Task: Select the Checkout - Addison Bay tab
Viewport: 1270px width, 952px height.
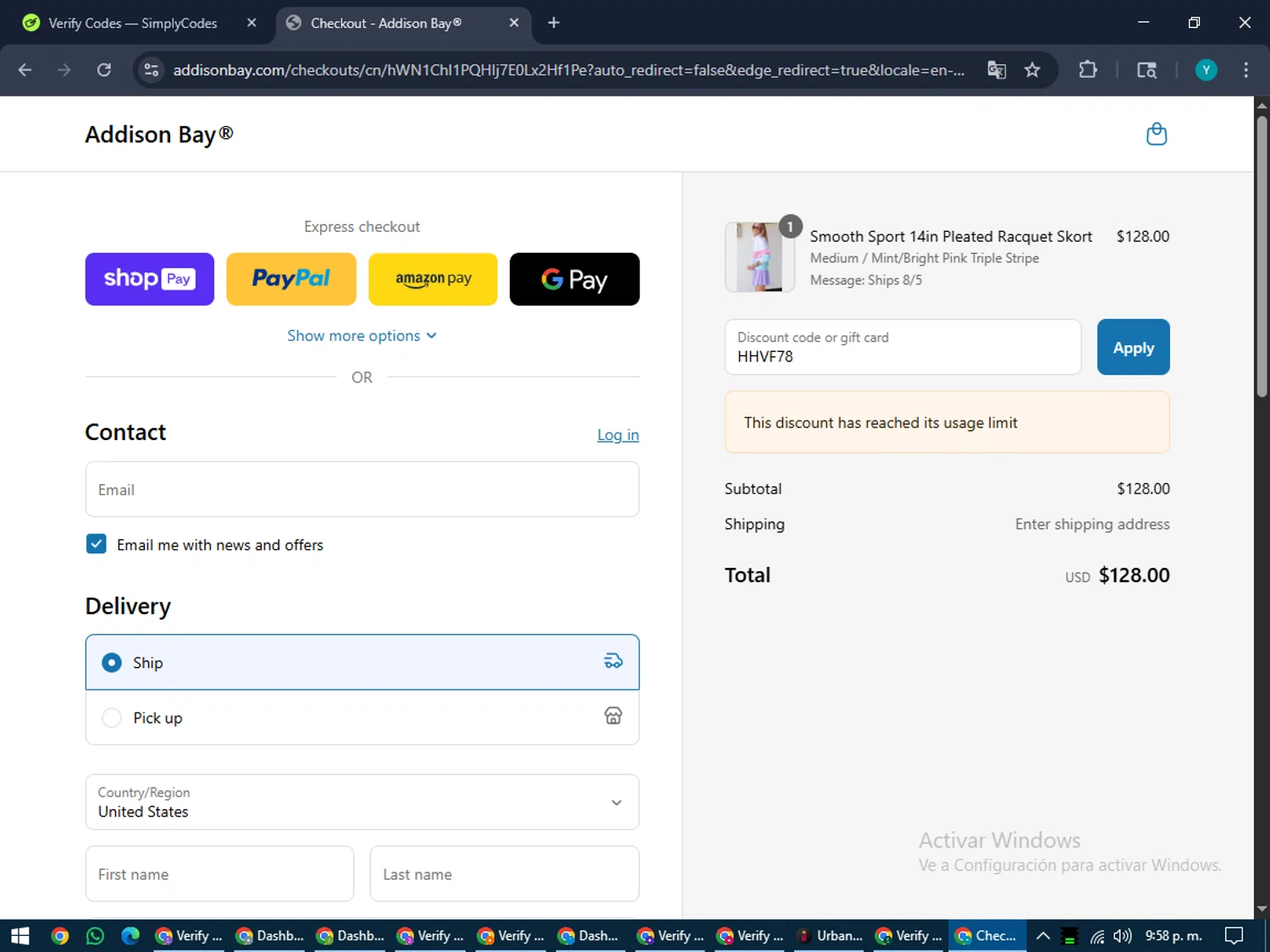Action: [386, 23]
